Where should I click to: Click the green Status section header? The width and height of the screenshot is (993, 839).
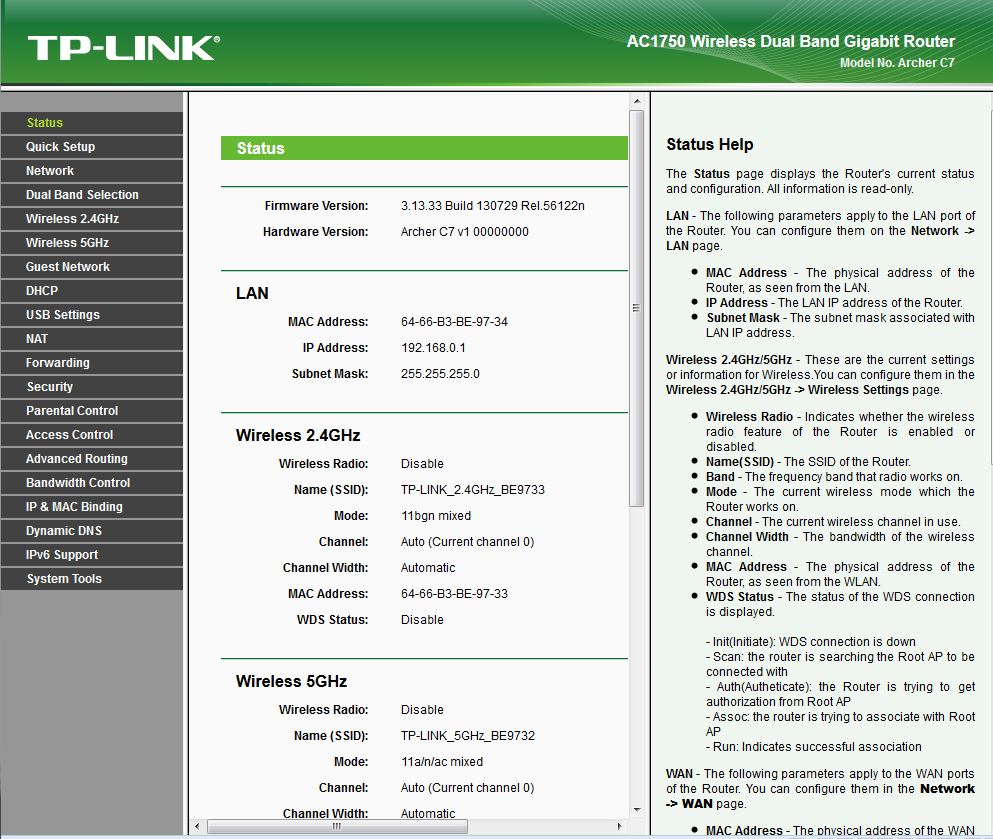[x=424, y=148]
